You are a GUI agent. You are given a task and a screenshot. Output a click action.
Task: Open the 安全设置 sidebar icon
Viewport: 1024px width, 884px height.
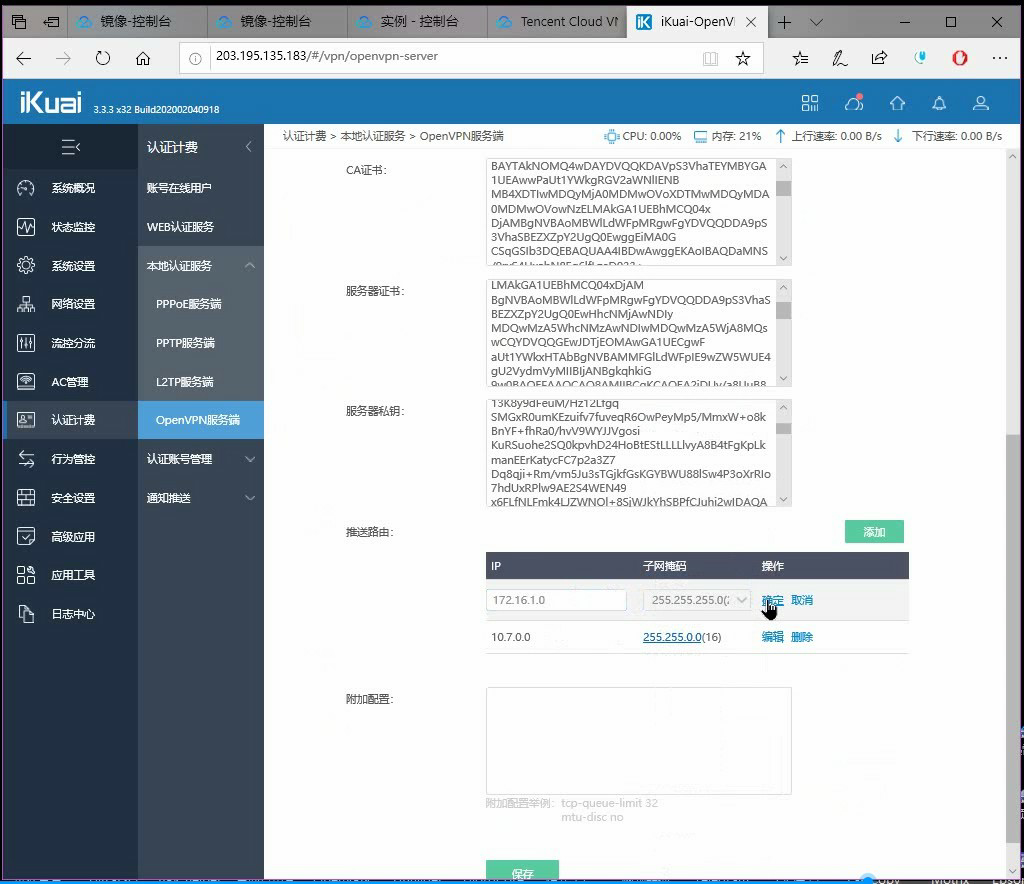click(26, 498)
